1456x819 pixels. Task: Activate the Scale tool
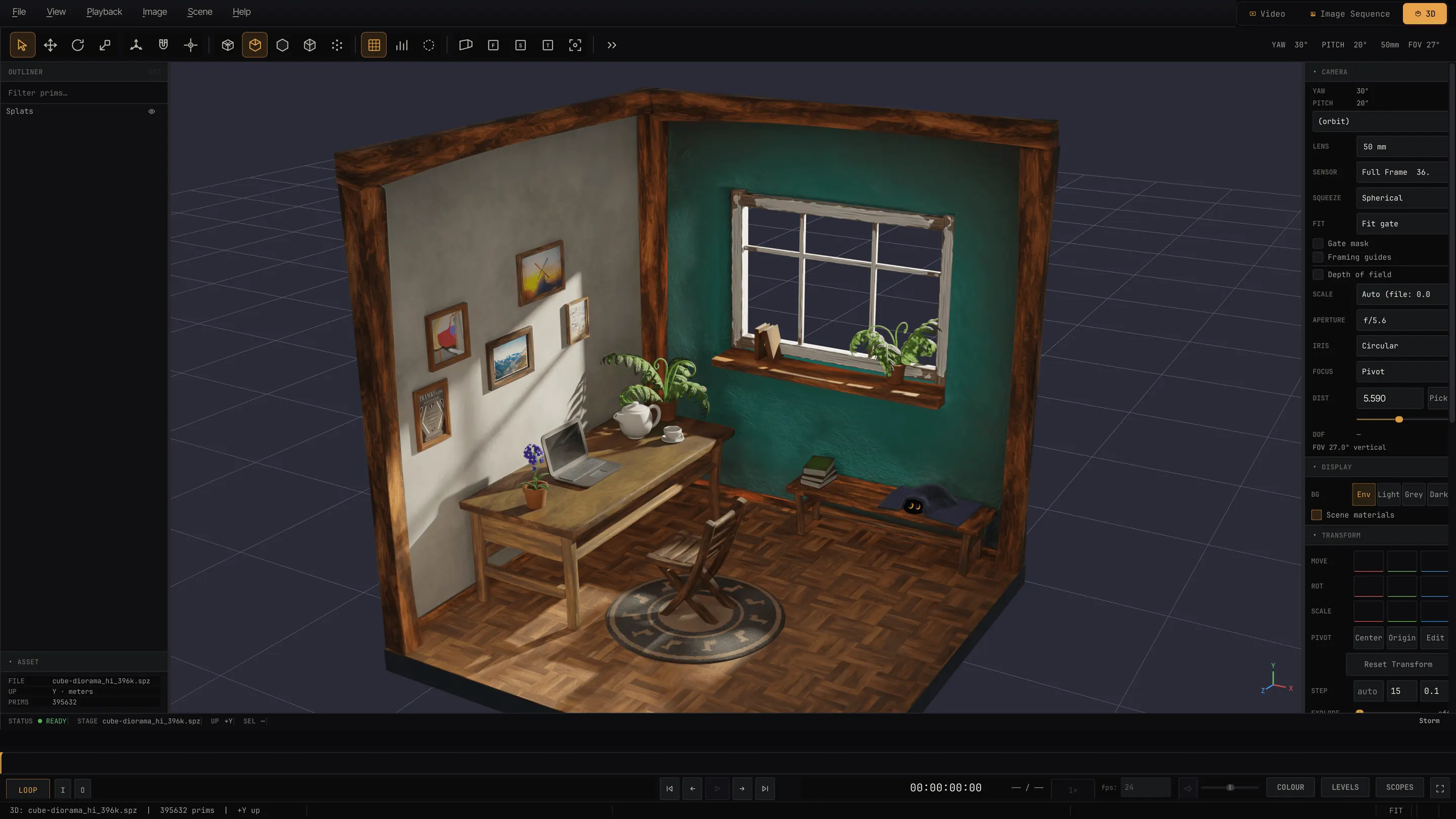pos(105,45)
